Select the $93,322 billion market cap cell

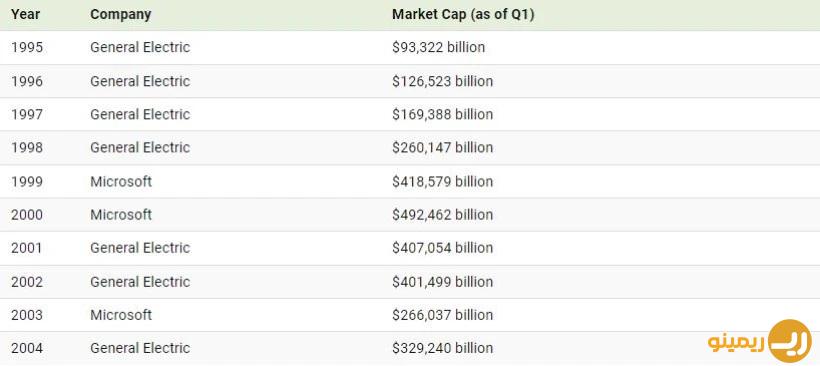pos(438,48)
